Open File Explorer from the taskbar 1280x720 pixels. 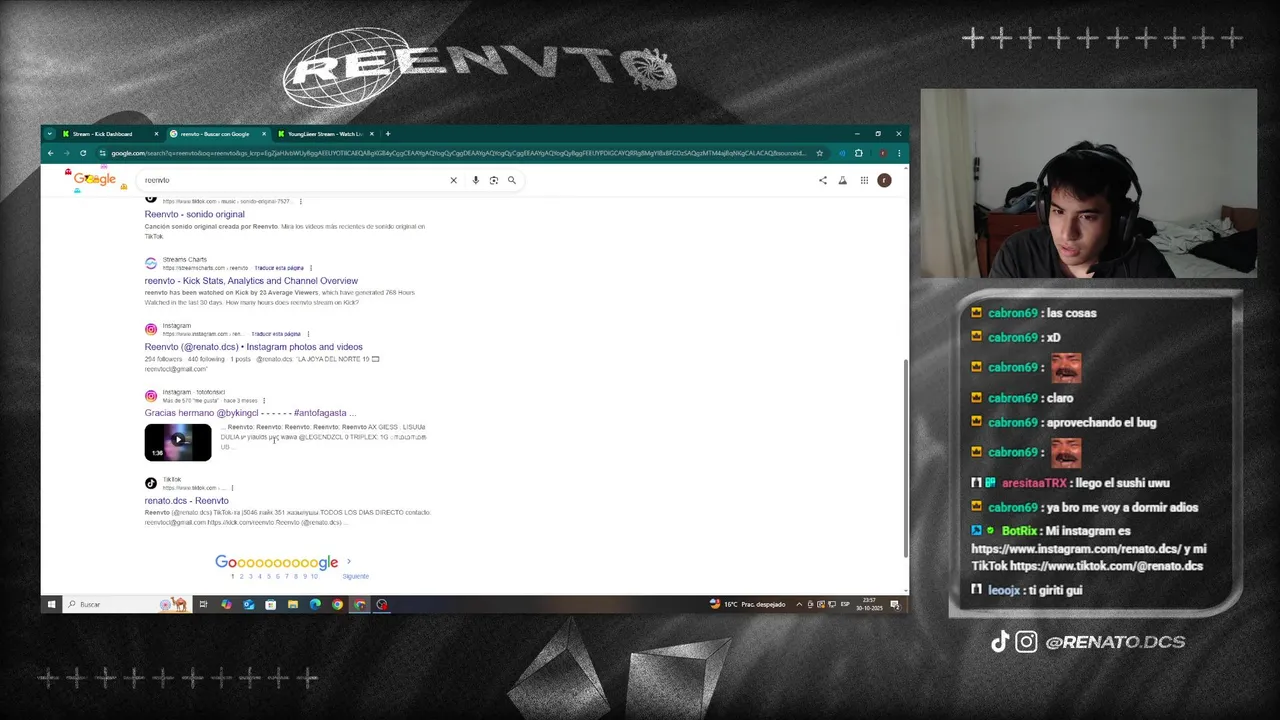point(292,604)
